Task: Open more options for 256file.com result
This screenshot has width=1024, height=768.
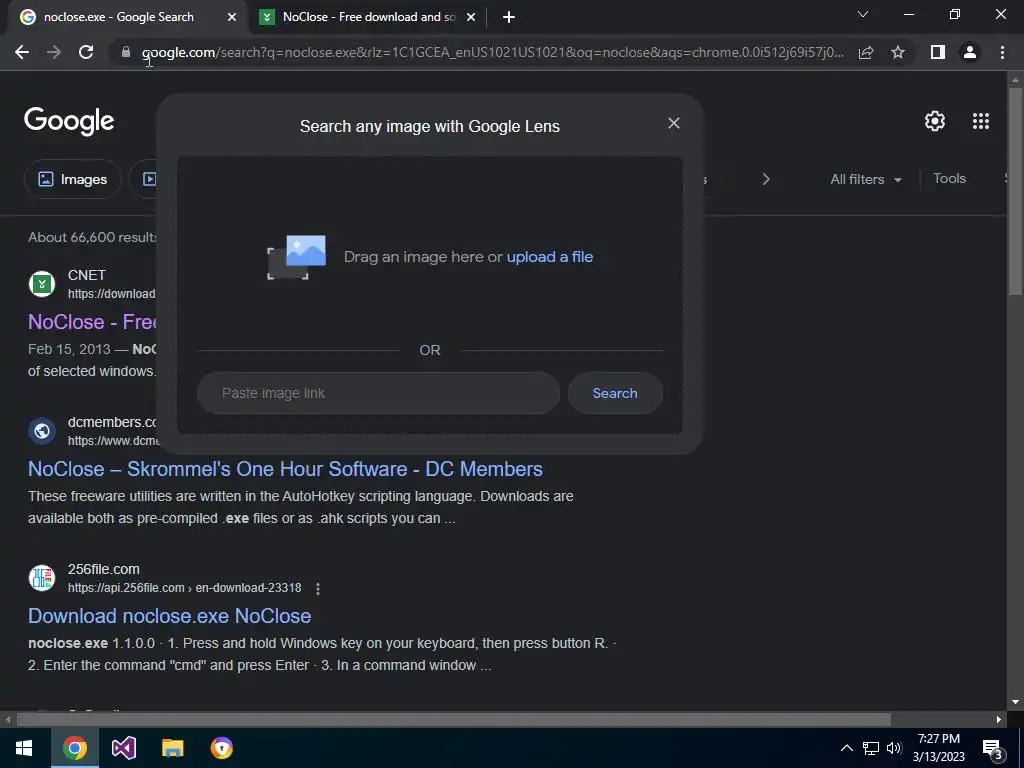Action: click(x=317, y=588)
